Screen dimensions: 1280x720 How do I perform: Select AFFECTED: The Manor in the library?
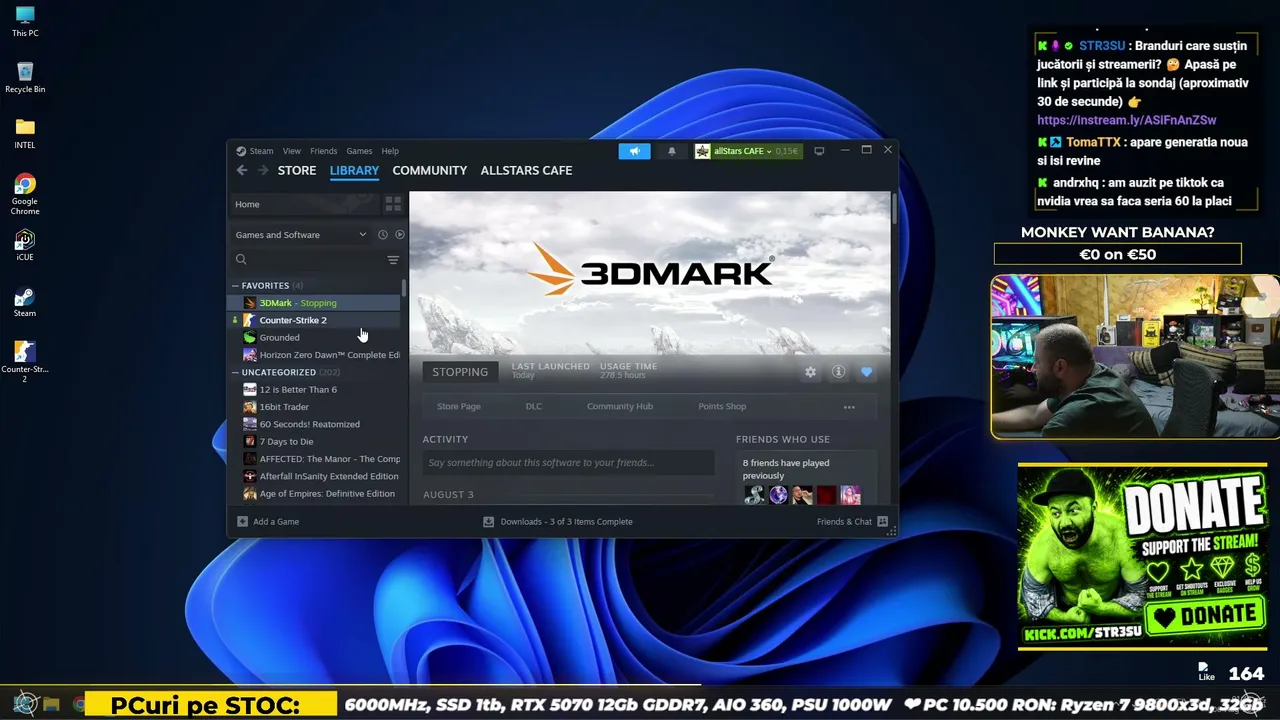coord(316,459)
